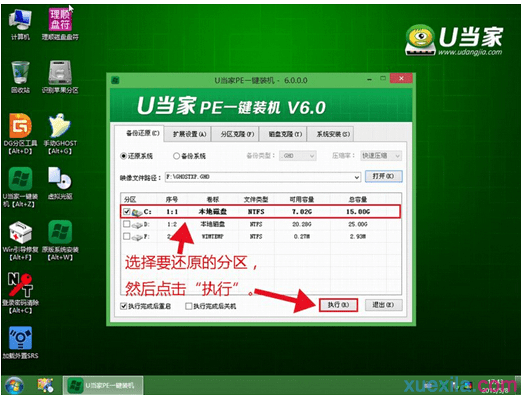Open the 理顺盘符 desktop icon
The height and width of the screenshot is (397, 525).
[x=60, y=24]
